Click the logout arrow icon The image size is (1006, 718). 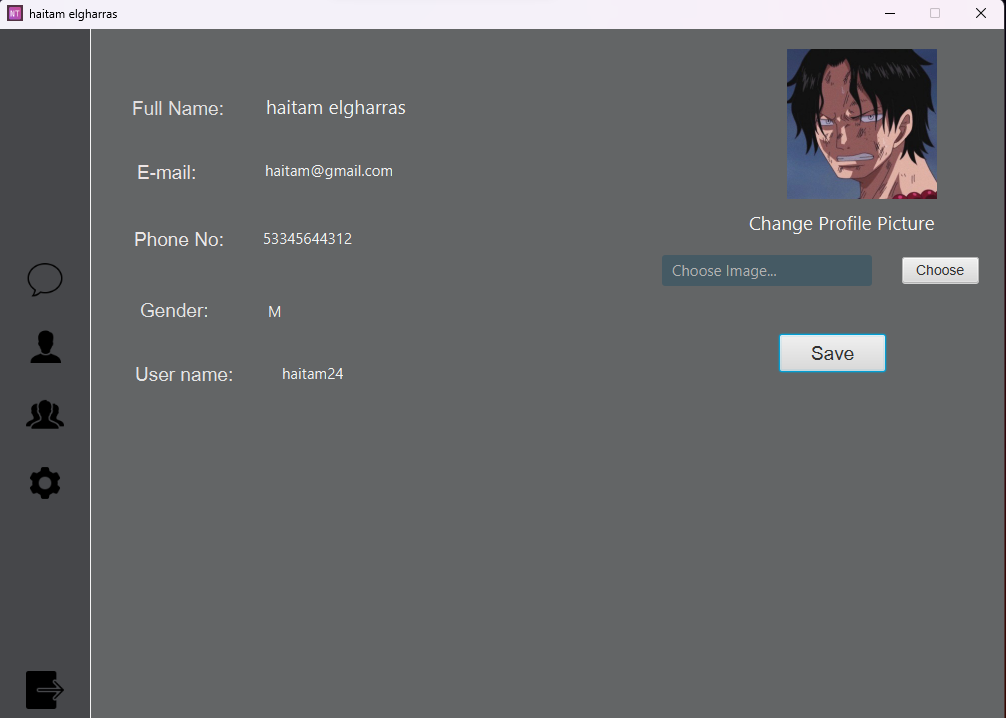pyautogui.click(x=45, y=690)
